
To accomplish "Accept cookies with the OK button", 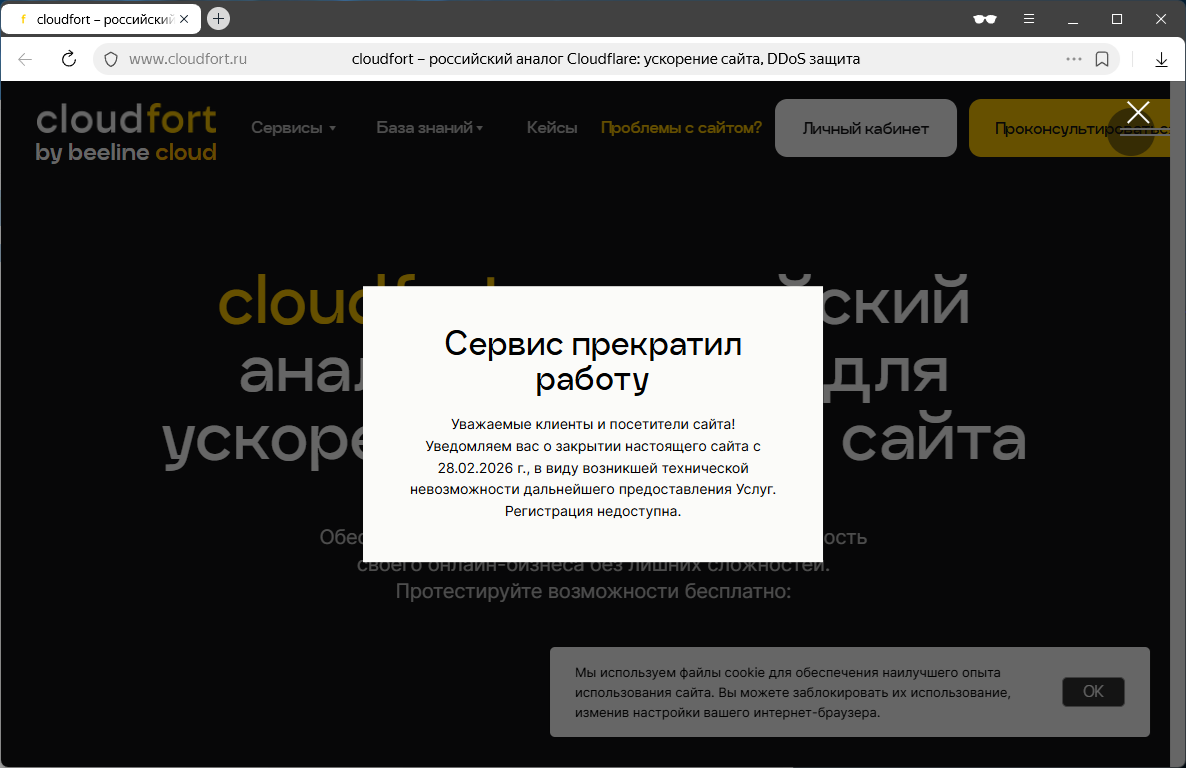I will pos(1093,691).
